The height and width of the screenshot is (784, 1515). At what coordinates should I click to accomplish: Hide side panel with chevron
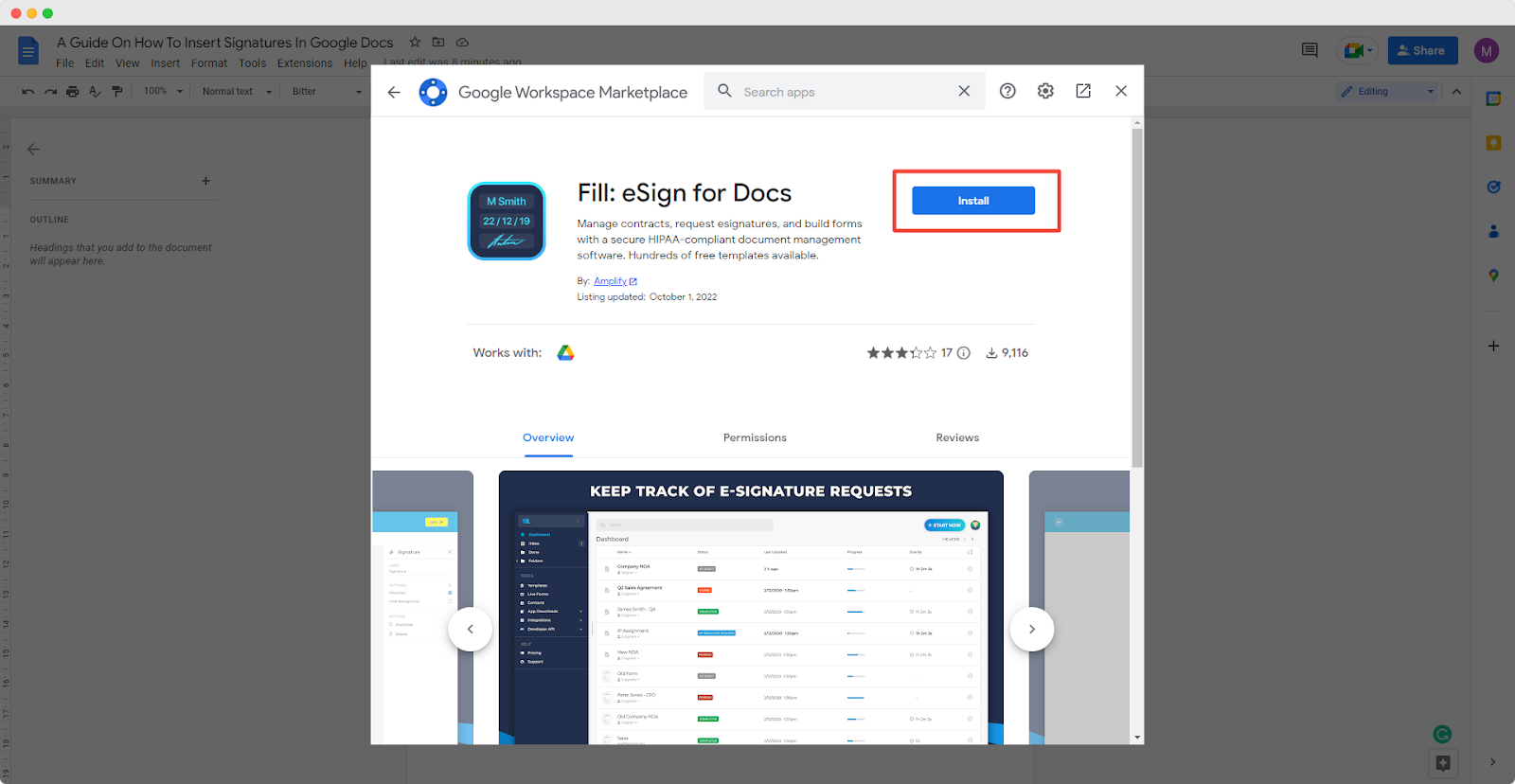[x=1492, y=762]
